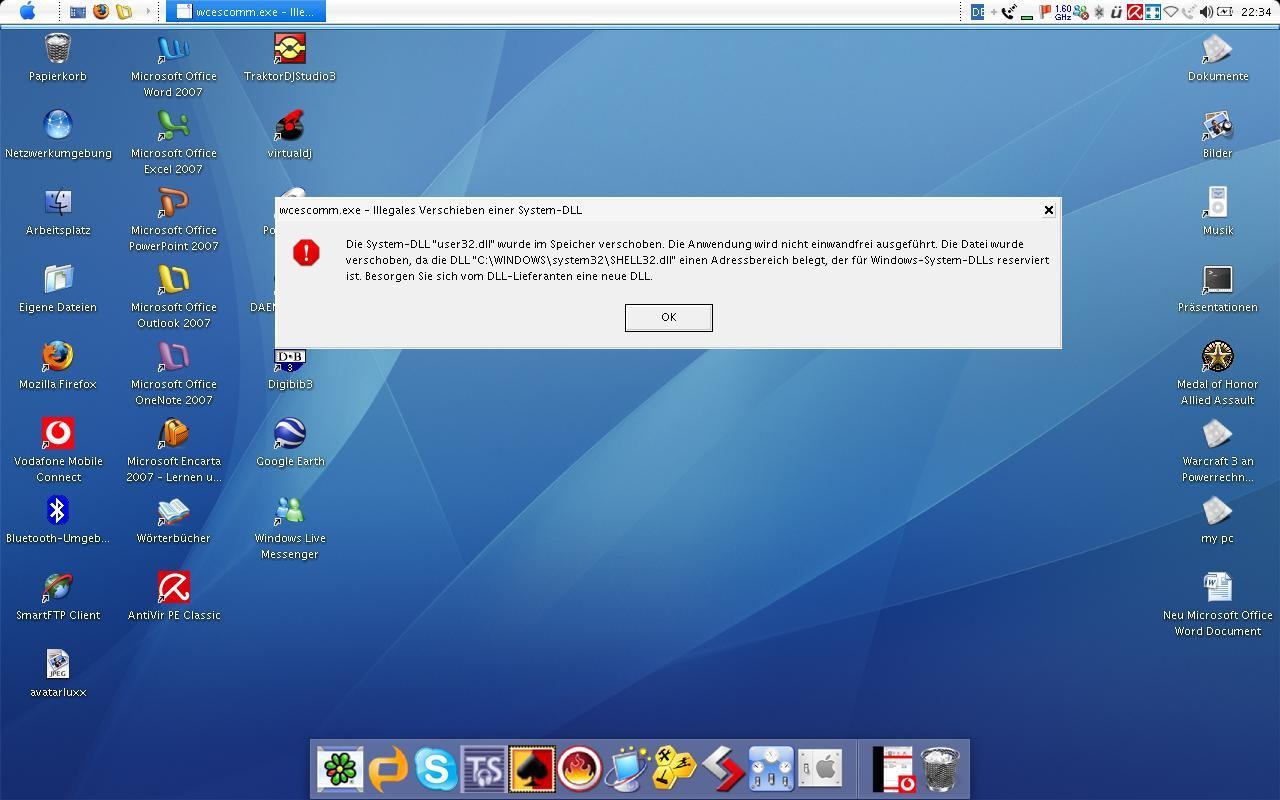Viewport: 1280px width, 800px height.
Task: Select the Netzwerkumgebung desktop icon
Action: 58,135
